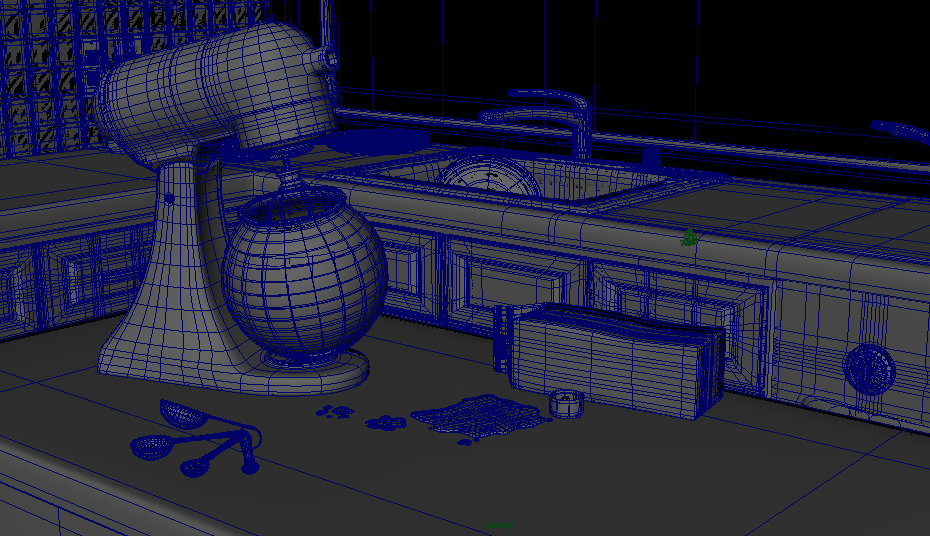Select the rectangular loaf-shaped box on the counter
930x536 pixels.
pyautogui.click(x=612, y=361)
